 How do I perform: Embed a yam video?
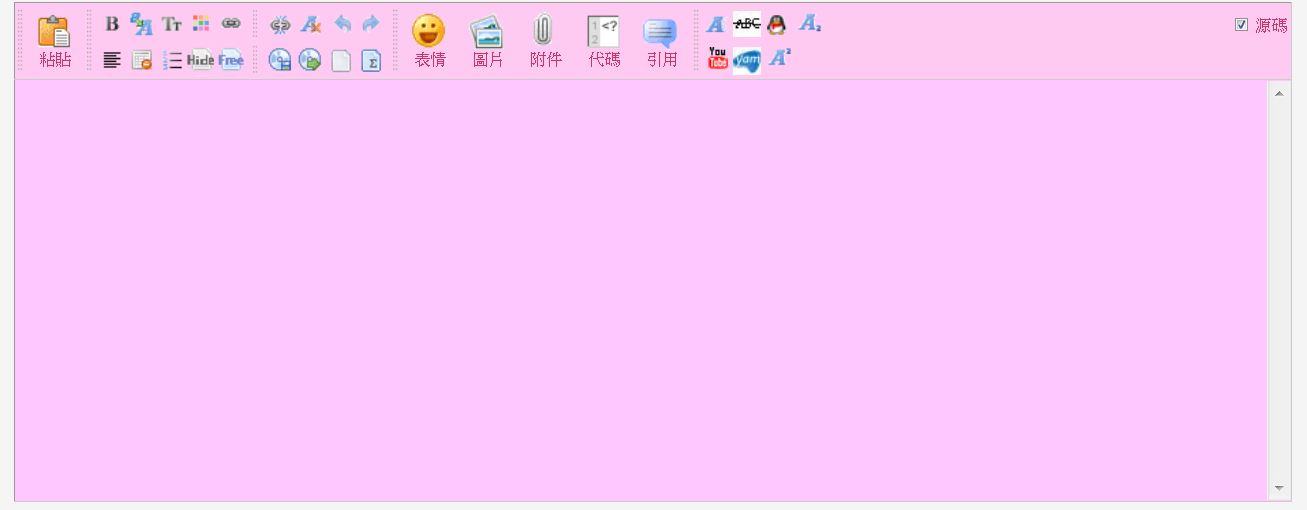tap(747, 61)
